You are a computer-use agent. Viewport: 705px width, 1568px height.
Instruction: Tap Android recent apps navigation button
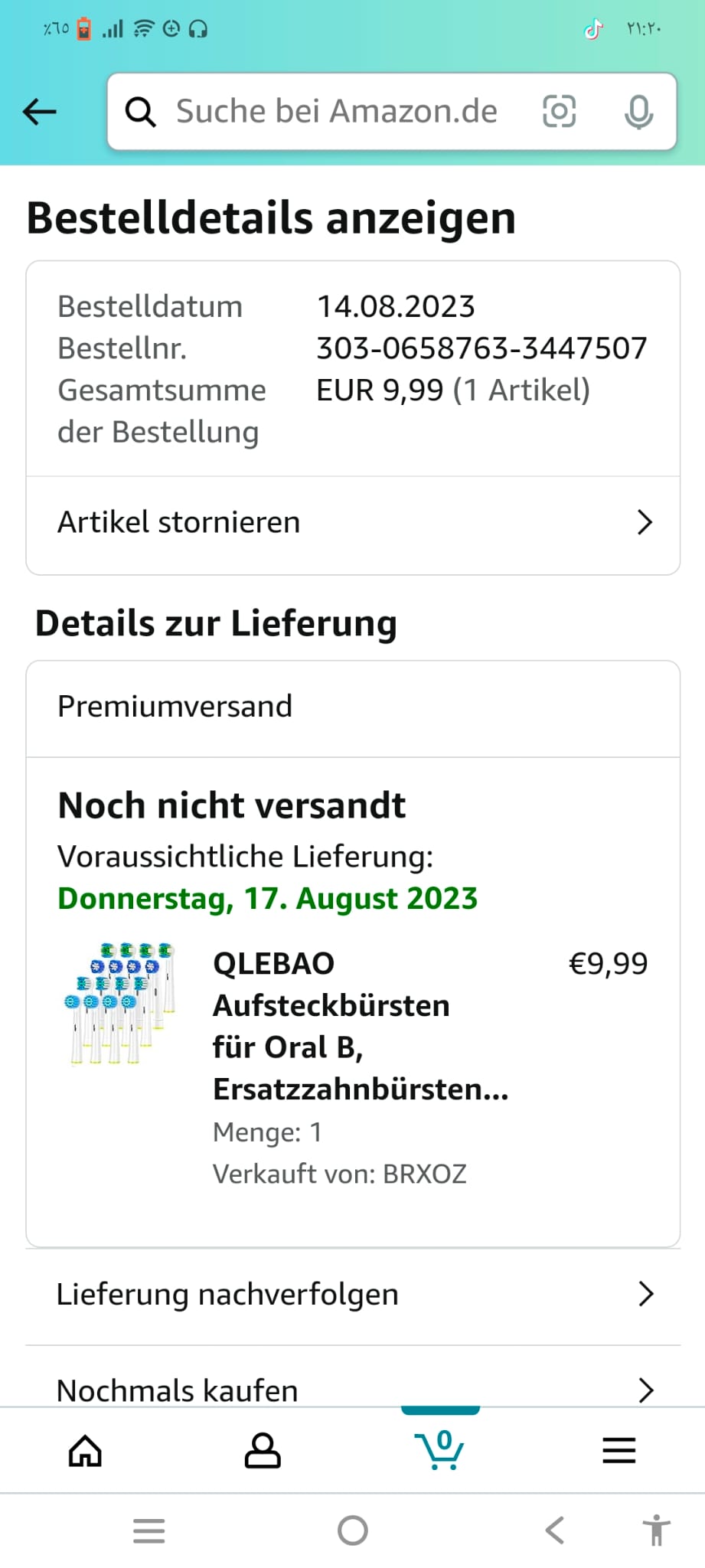pos(149,1530)
